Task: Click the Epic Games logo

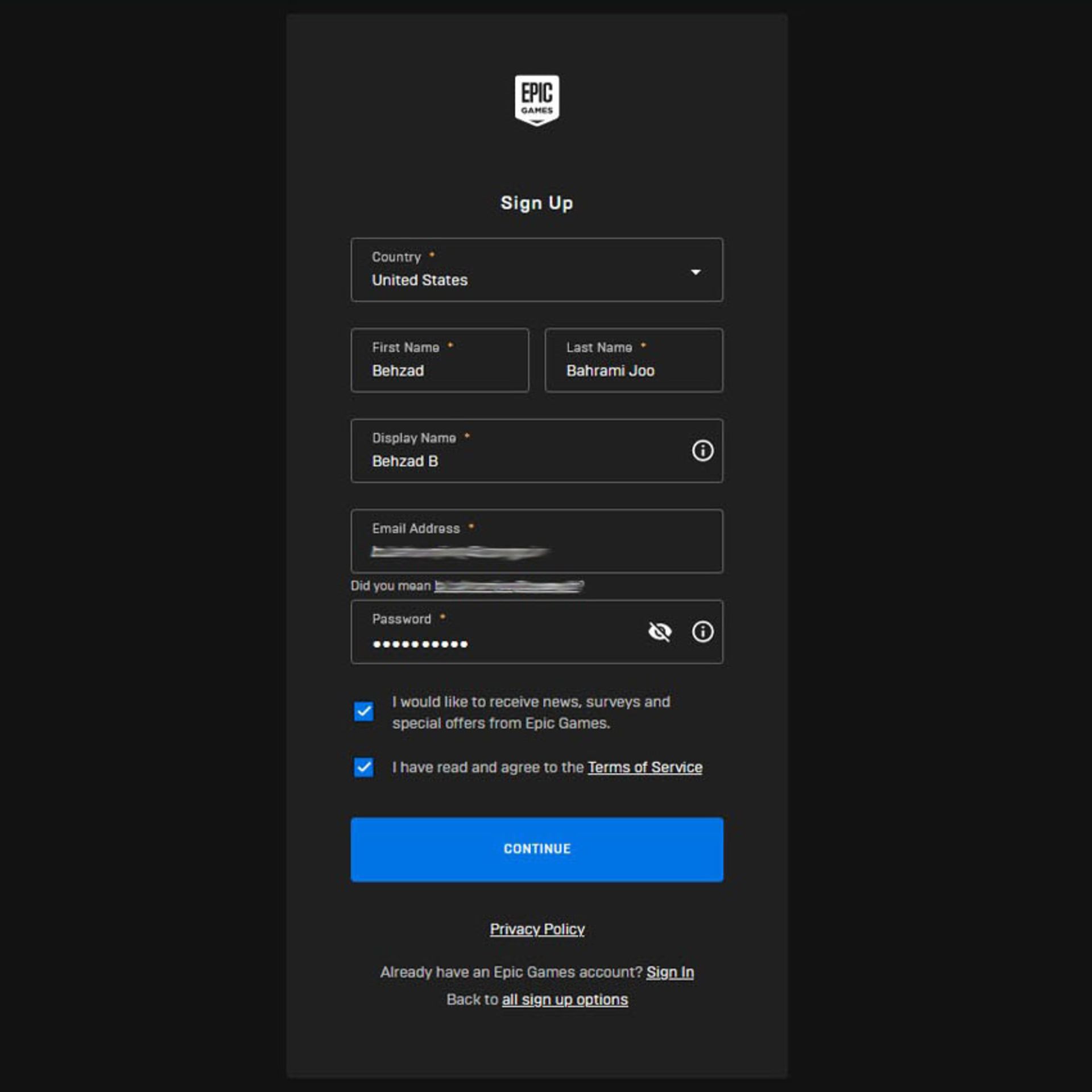Action: pyautogui.click(x=537, y=100)
